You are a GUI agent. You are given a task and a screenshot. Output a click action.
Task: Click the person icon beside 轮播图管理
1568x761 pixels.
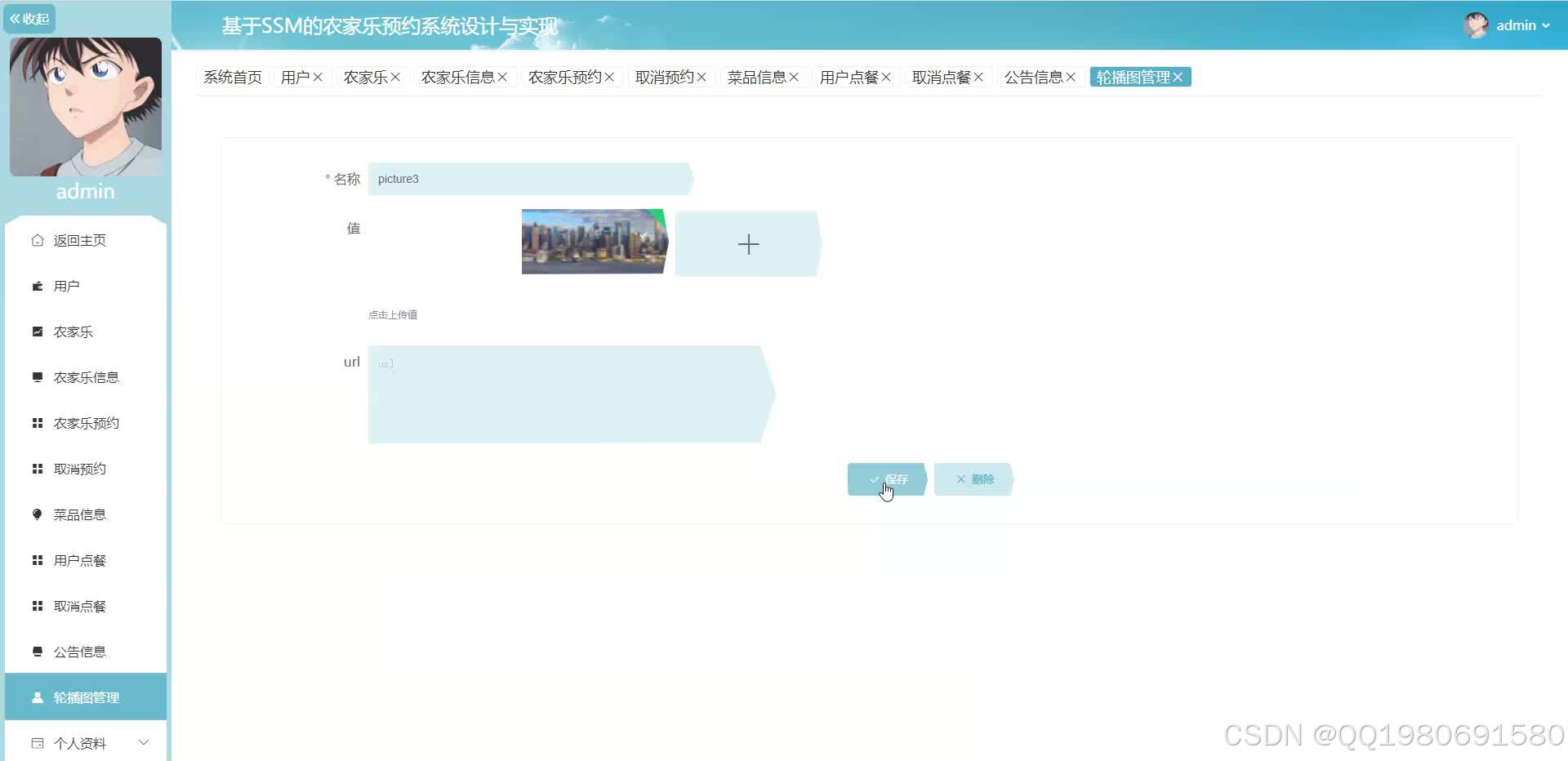pos(38,697)
